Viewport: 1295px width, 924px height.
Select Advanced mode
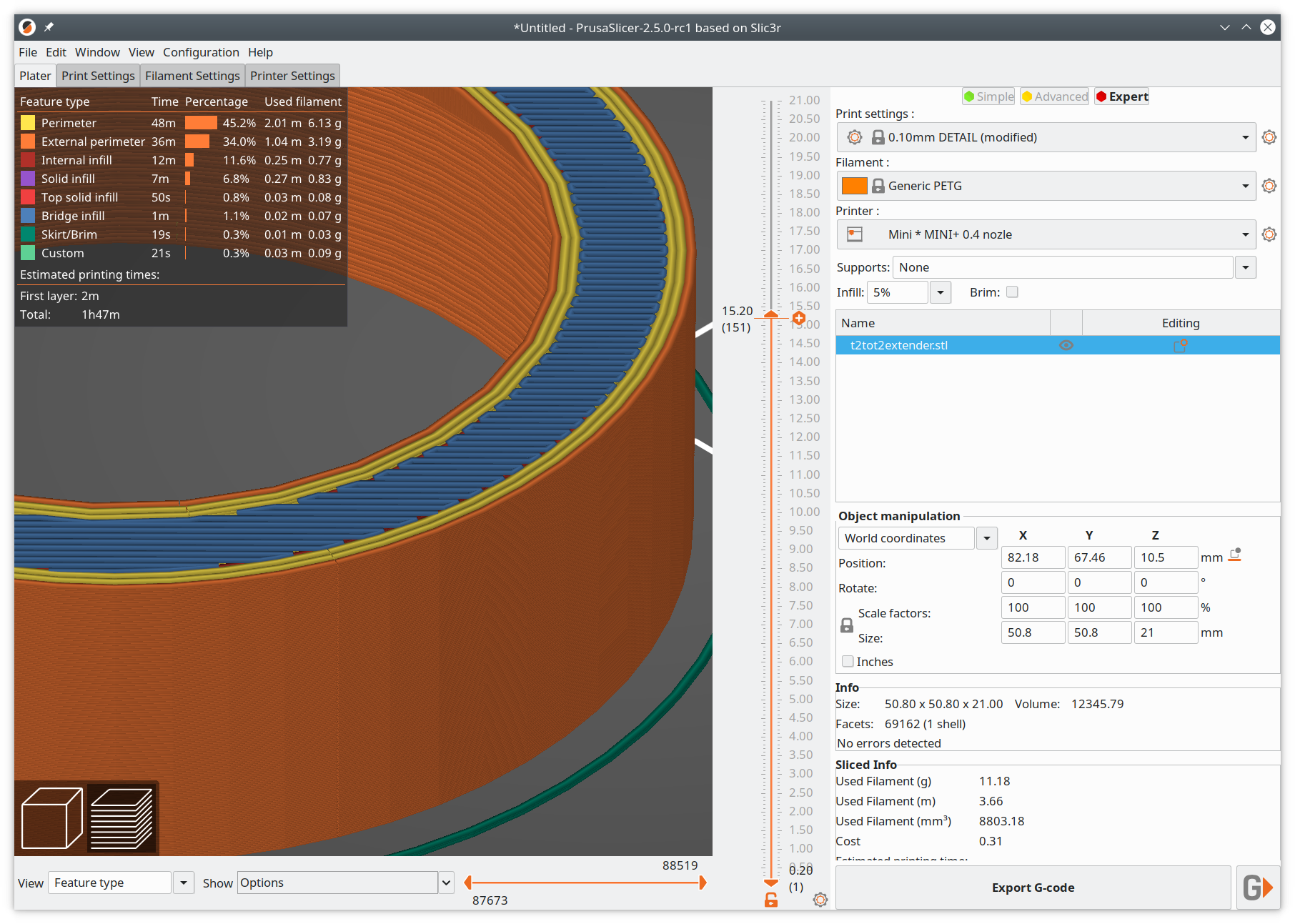click(1055, 96)
